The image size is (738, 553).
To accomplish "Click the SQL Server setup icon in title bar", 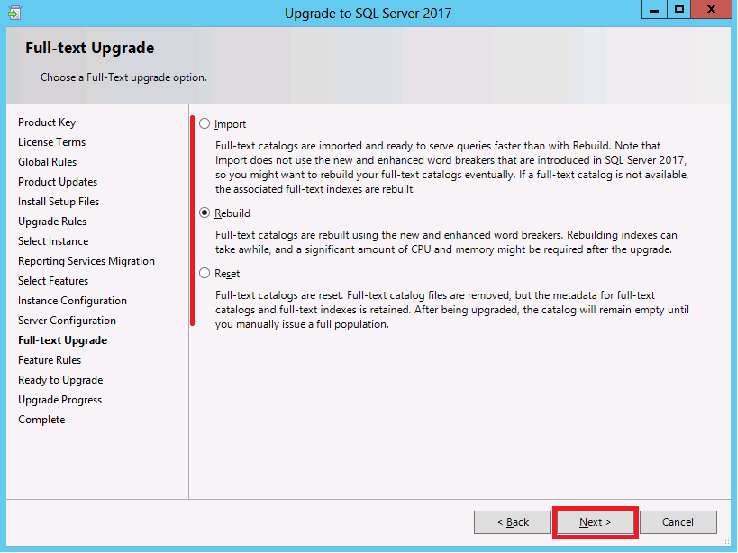I will tap(15, 13).
